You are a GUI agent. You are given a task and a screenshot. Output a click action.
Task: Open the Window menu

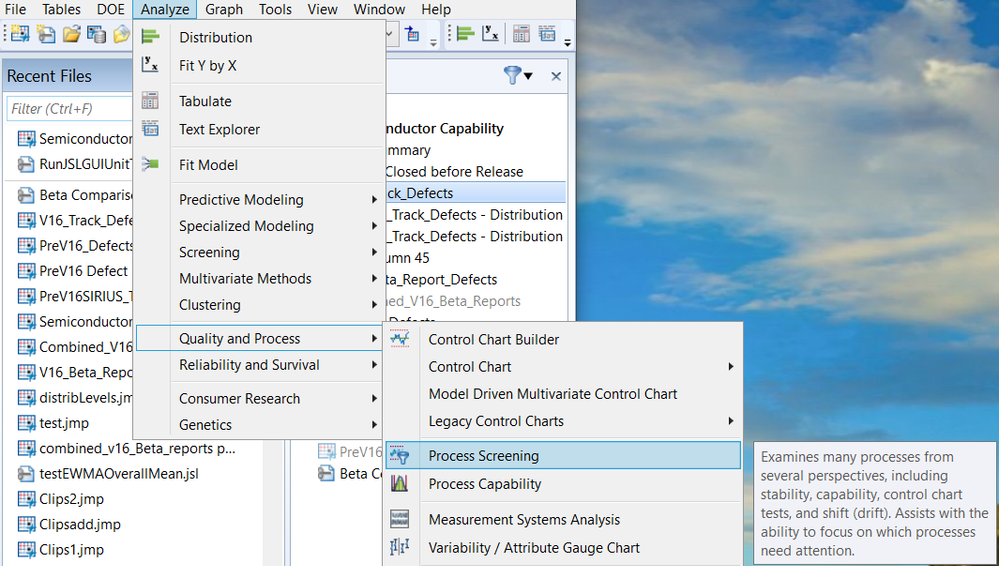pos(379,10)
